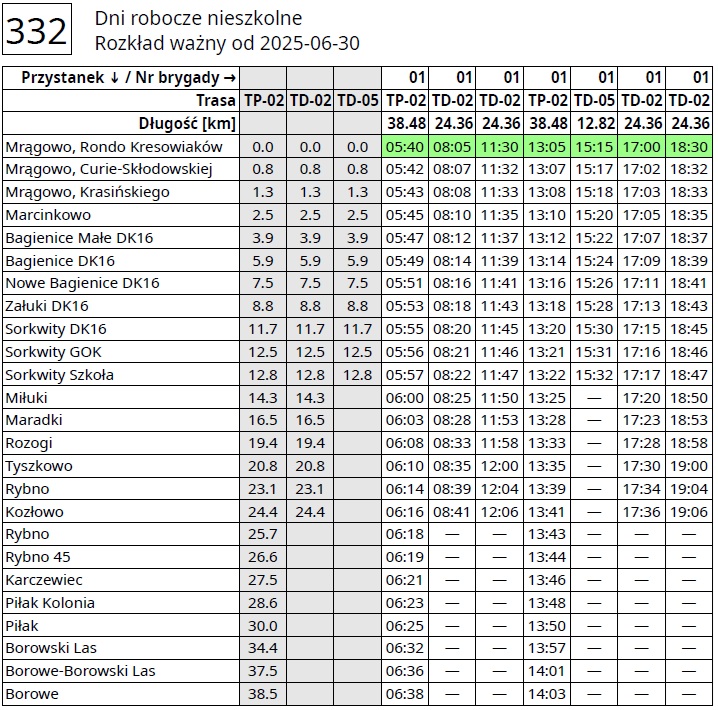Select stop 'Bagienice DK16'
Screen dimensions: 718x710
point(60,261)
